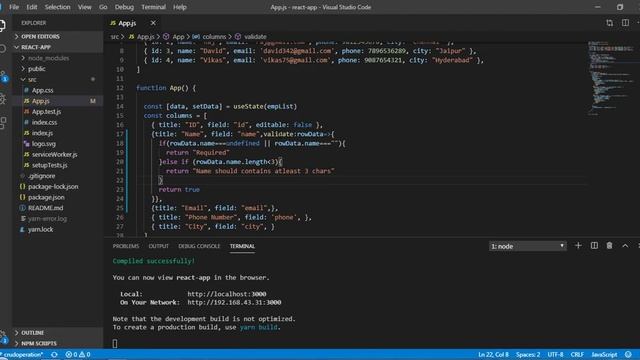Viewport: 640px width, 360px height.
Task: Open yarn-error.log in the explorer
Action: point(47,218)
